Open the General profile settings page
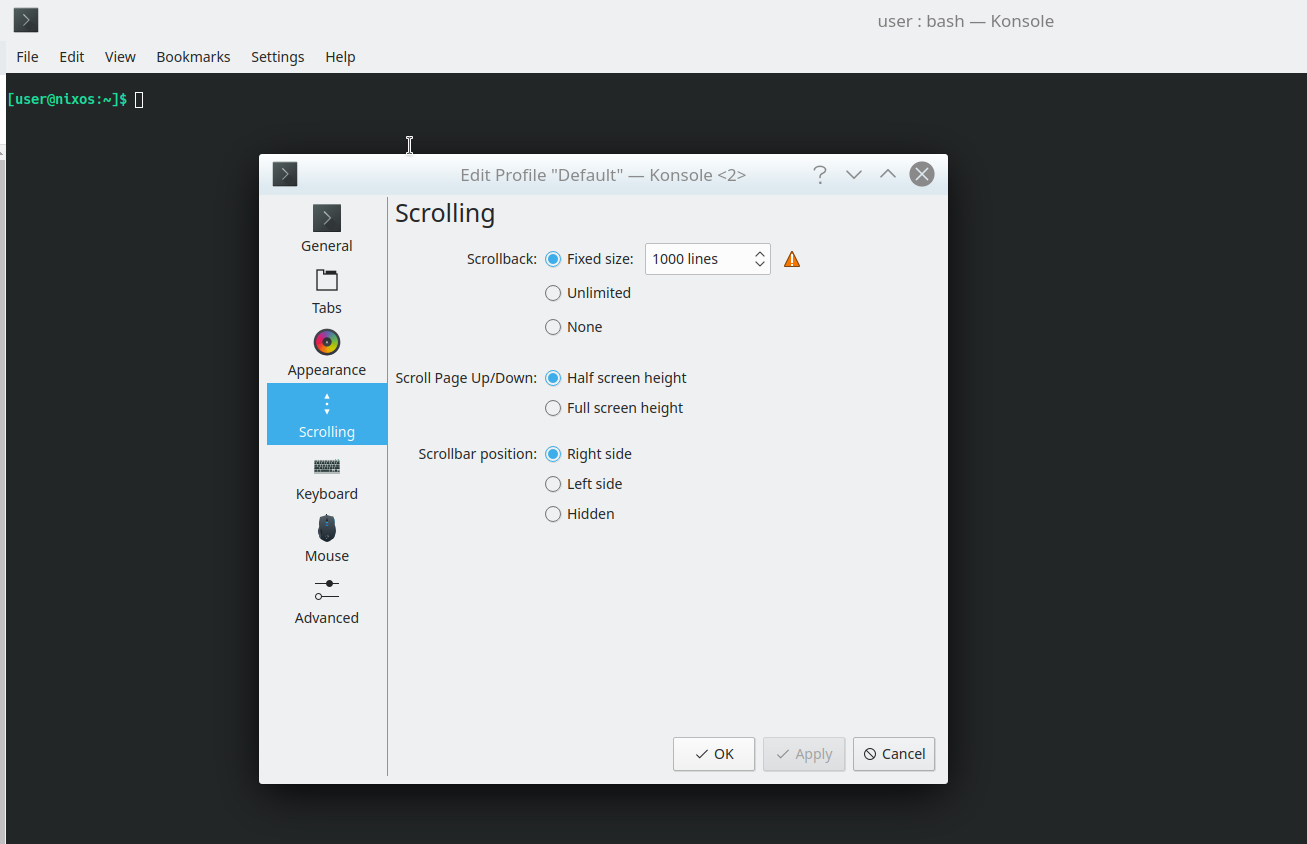The height and width of the screenshot is (844, 1307). pyautogui.click(x=327, y=228)
